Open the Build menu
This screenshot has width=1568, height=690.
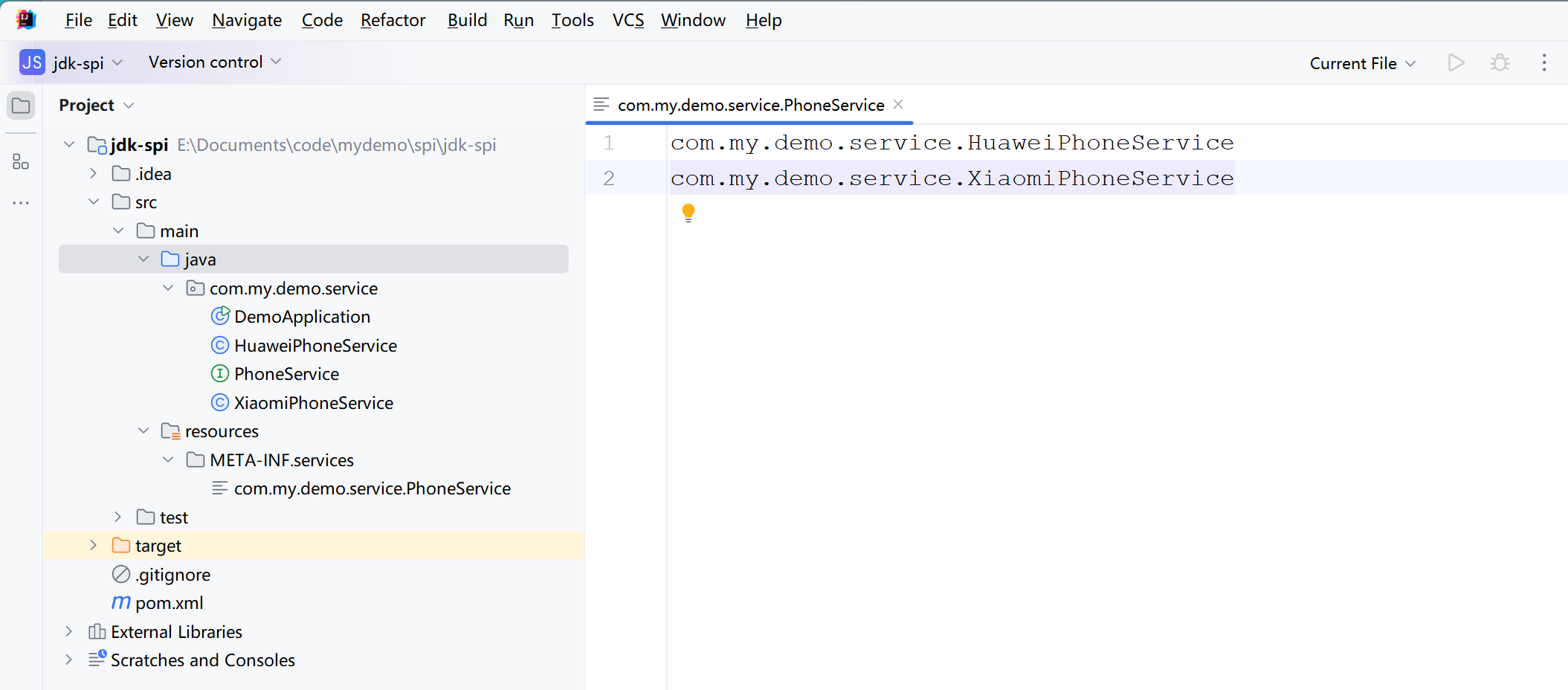pyautogui.click(x=467, y=20)
